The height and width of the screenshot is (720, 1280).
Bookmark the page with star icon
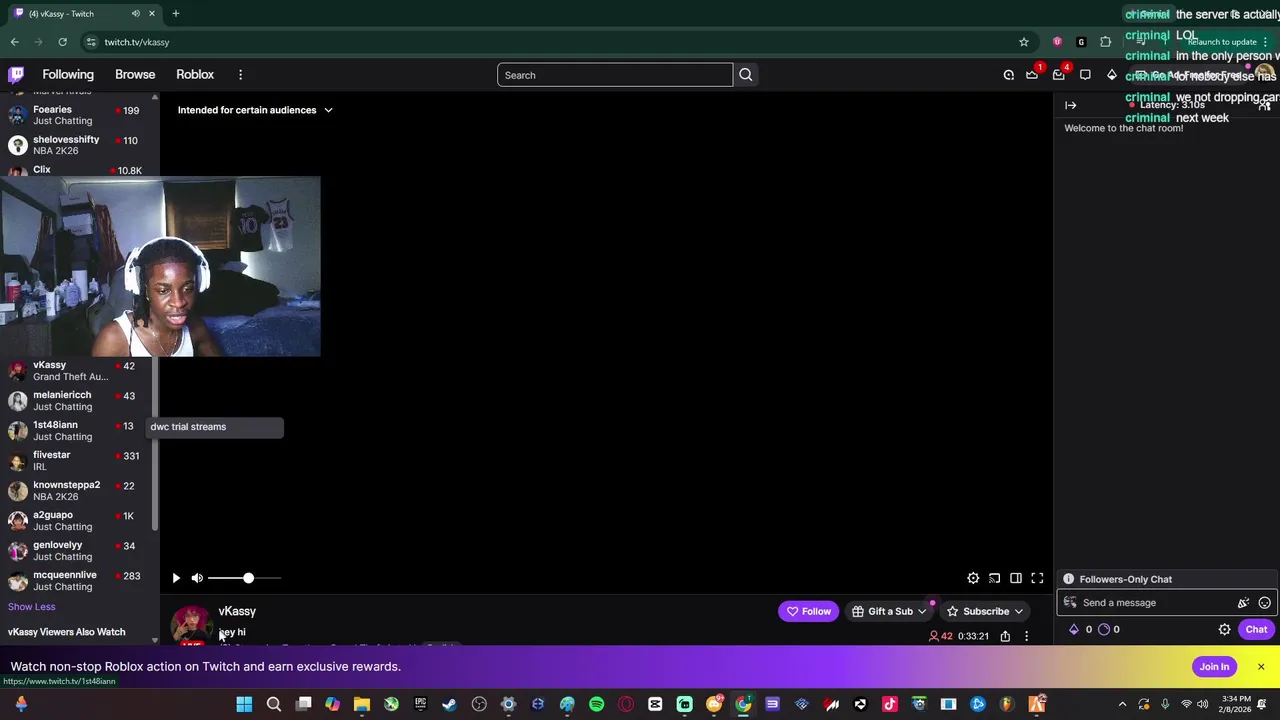[1024, 42]
